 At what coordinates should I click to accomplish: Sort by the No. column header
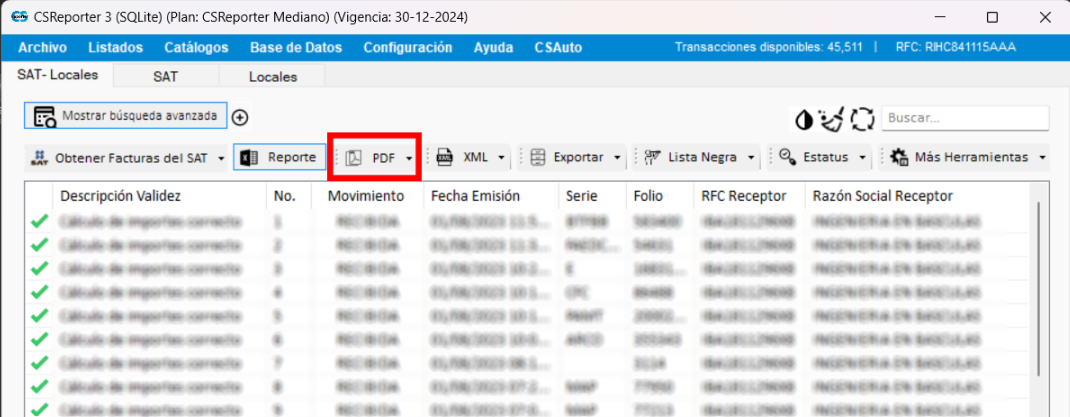[x=285, y=197]
